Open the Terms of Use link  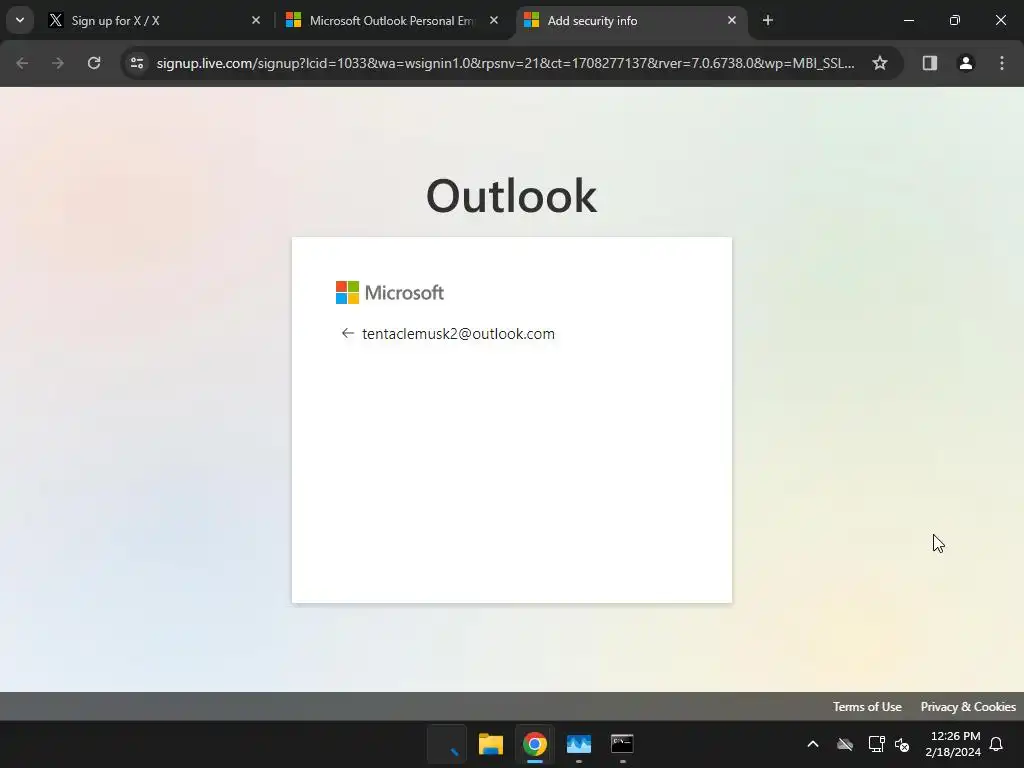pos(867,707)
